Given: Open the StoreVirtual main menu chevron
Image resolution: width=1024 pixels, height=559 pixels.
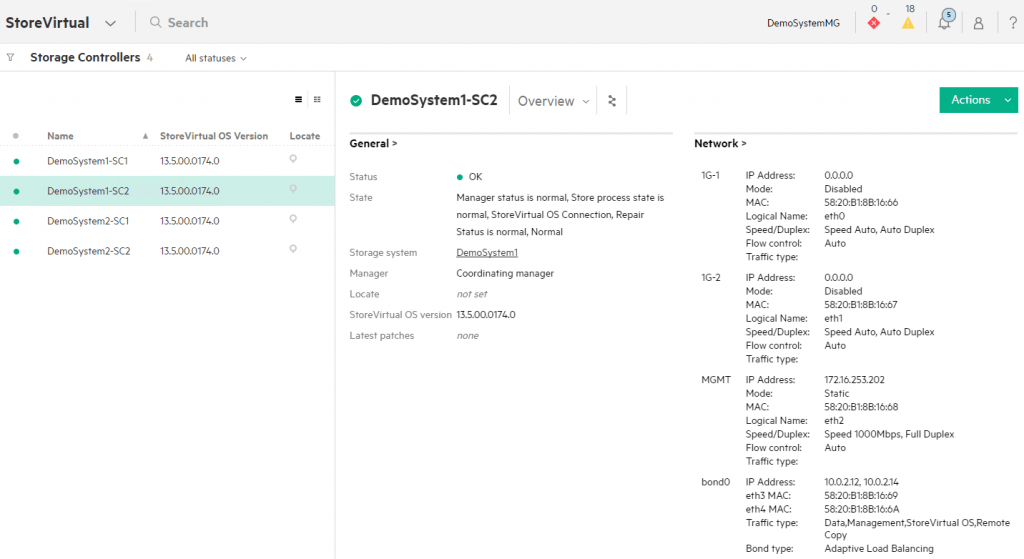Looking at the screenshot, I should point(110,24).
